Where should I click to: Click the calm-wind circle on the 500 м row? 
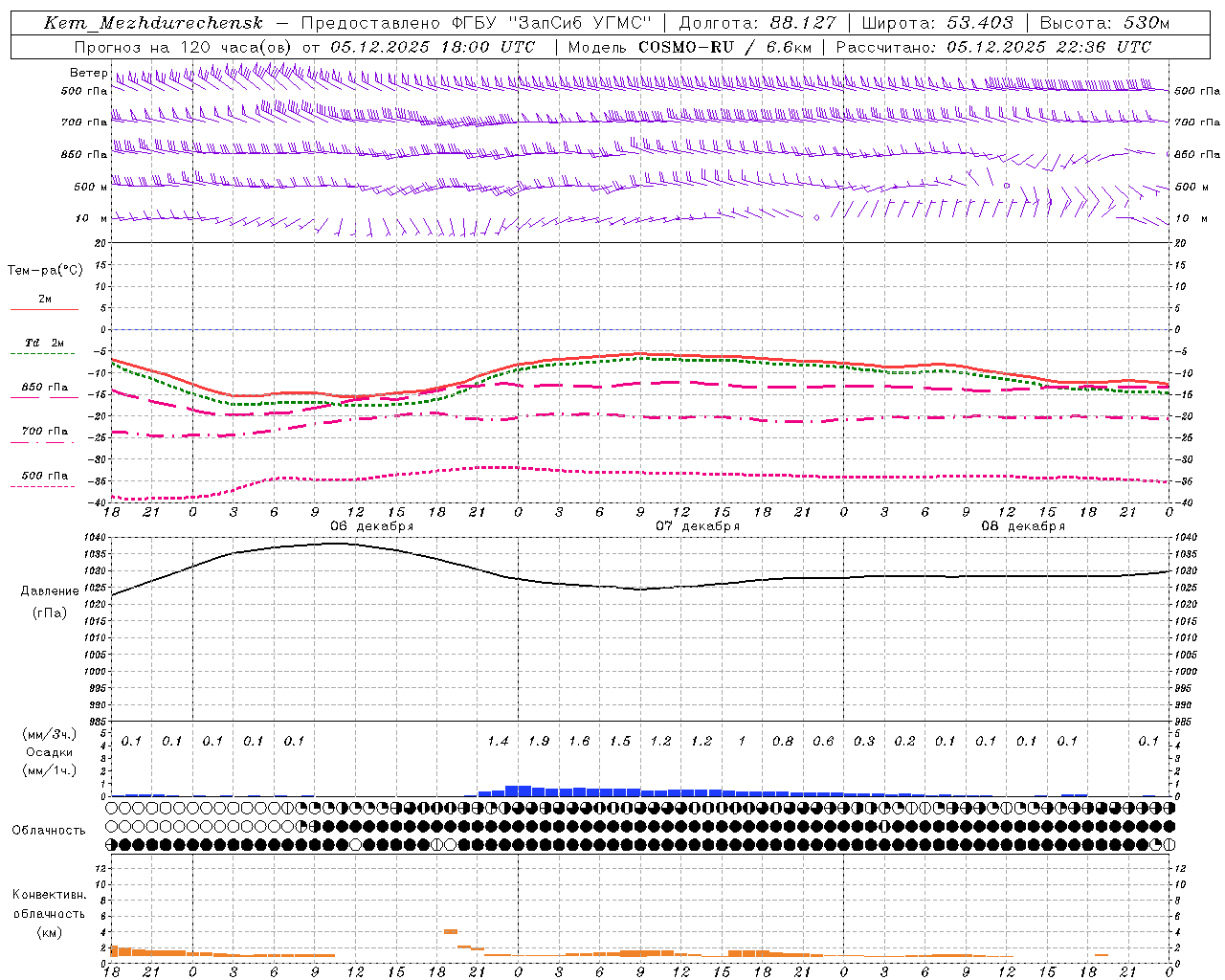(x=1007, y=186)
